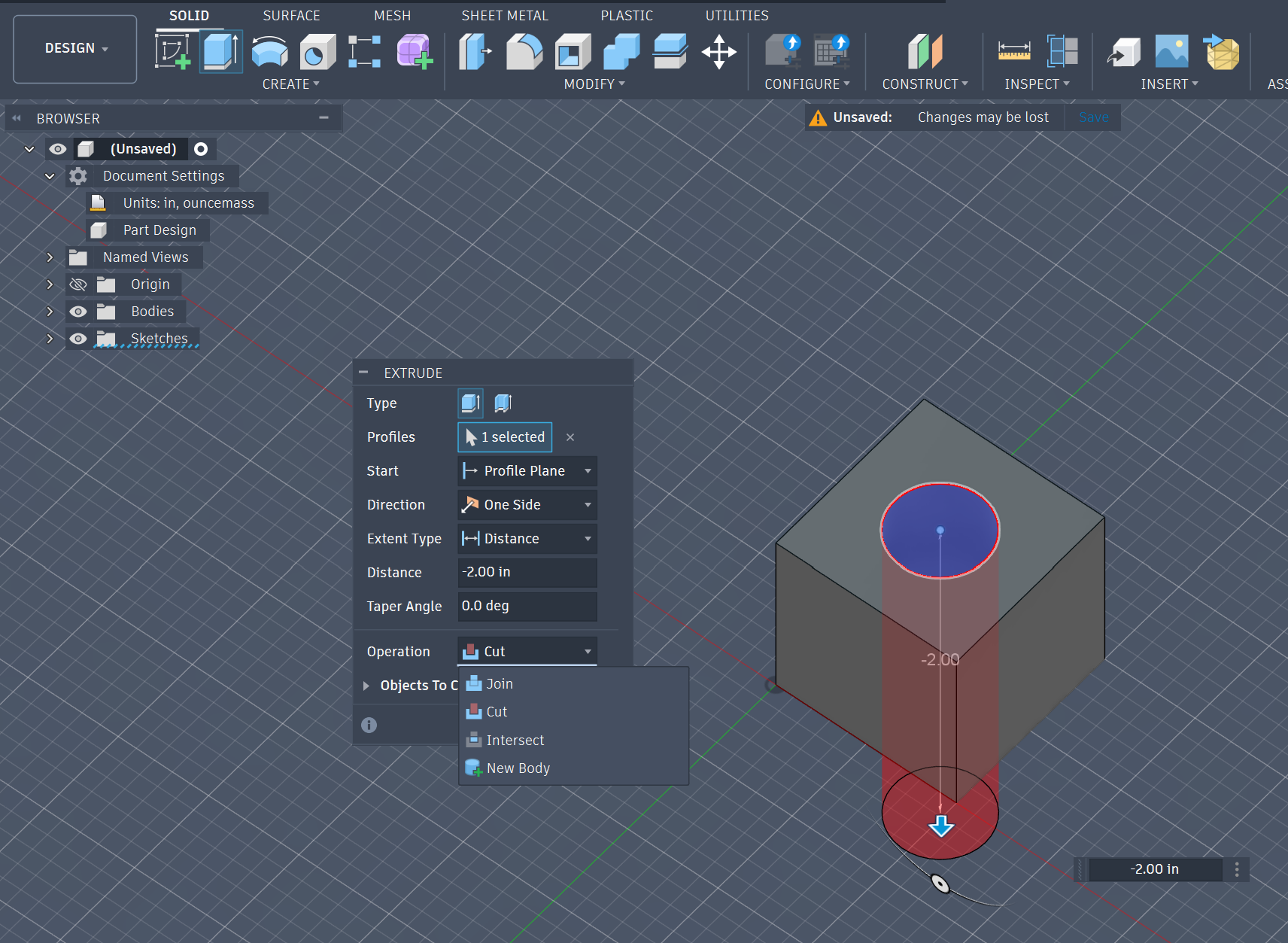Toggle Sketches folder visibility eye
Viewport: 1288px width, 943px height.
coord(78,339)
